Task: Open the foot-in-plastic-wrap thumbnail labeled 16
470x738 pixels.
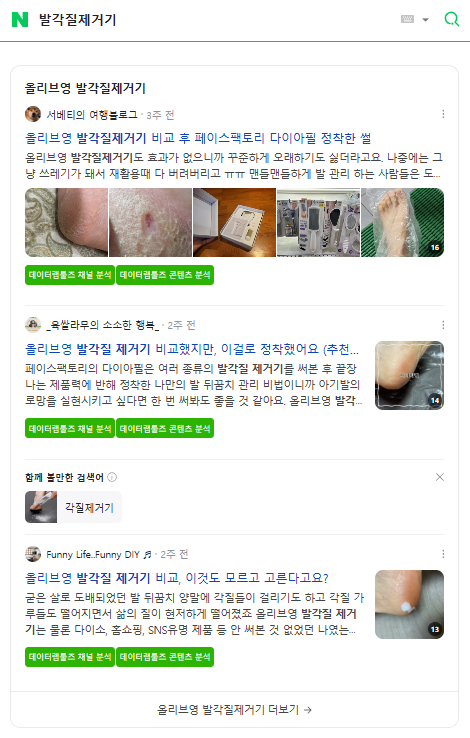Action: [402, 222]
